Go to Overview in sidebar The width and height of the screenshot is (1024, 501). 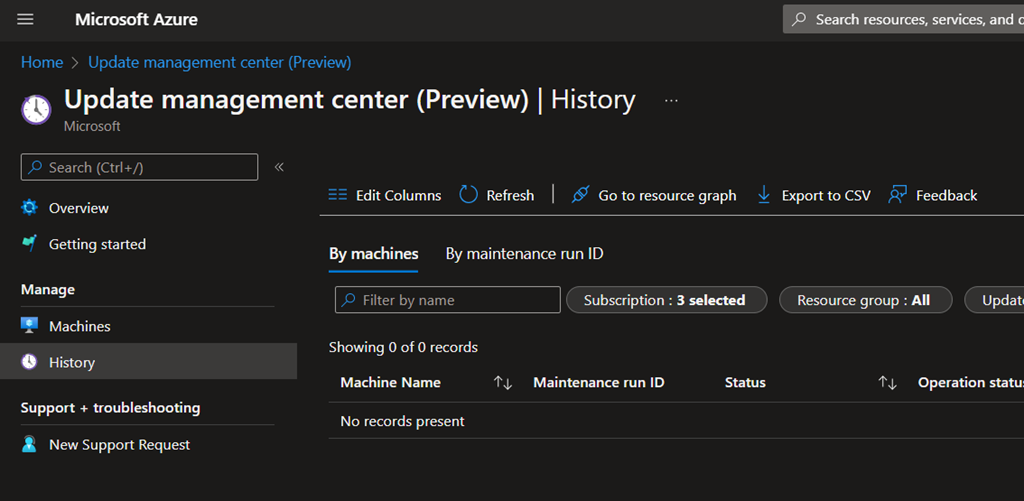[78, 208]
